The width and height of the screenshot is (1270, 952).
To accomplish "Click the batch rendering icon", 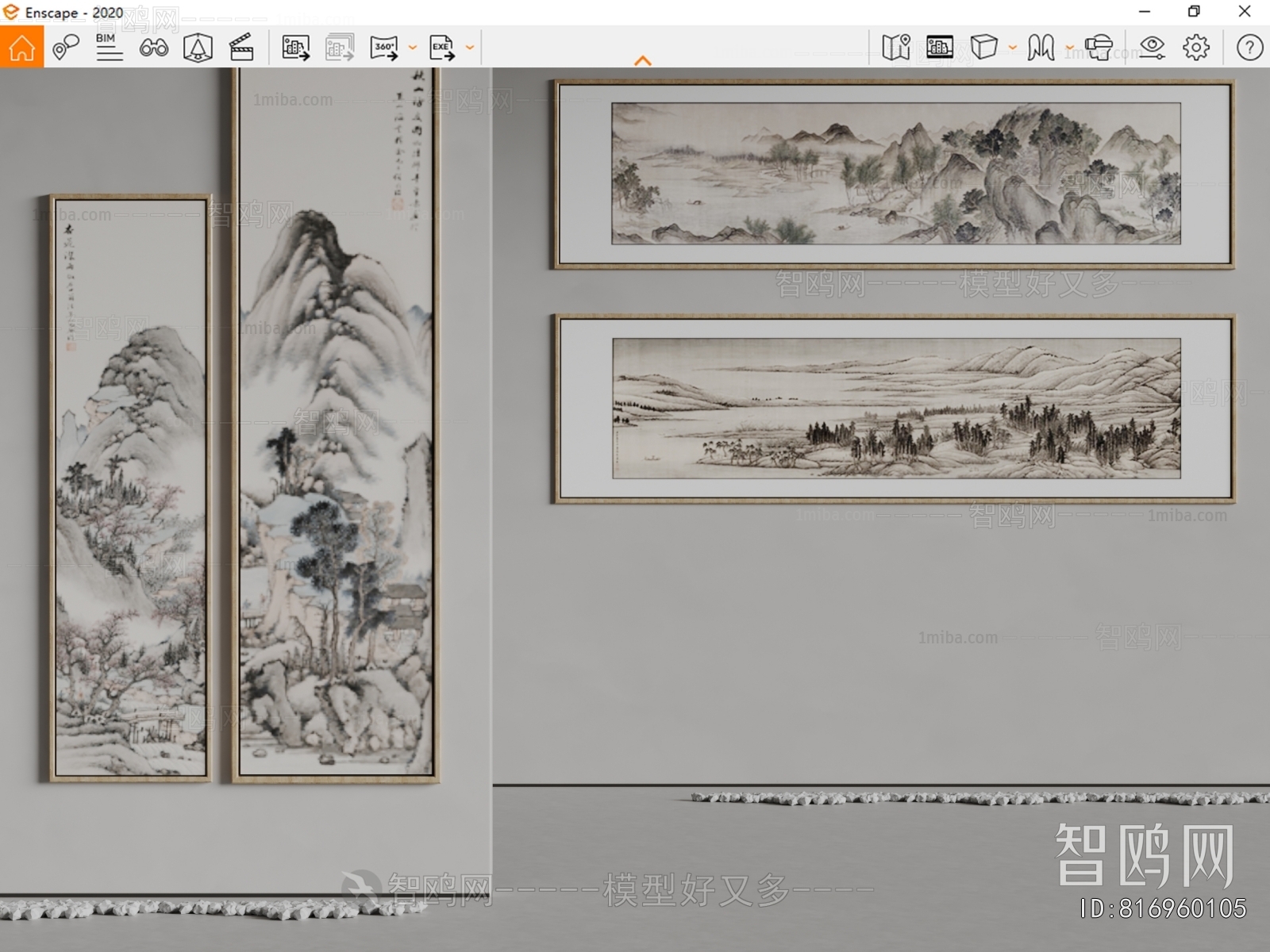I will coord(340,48).
